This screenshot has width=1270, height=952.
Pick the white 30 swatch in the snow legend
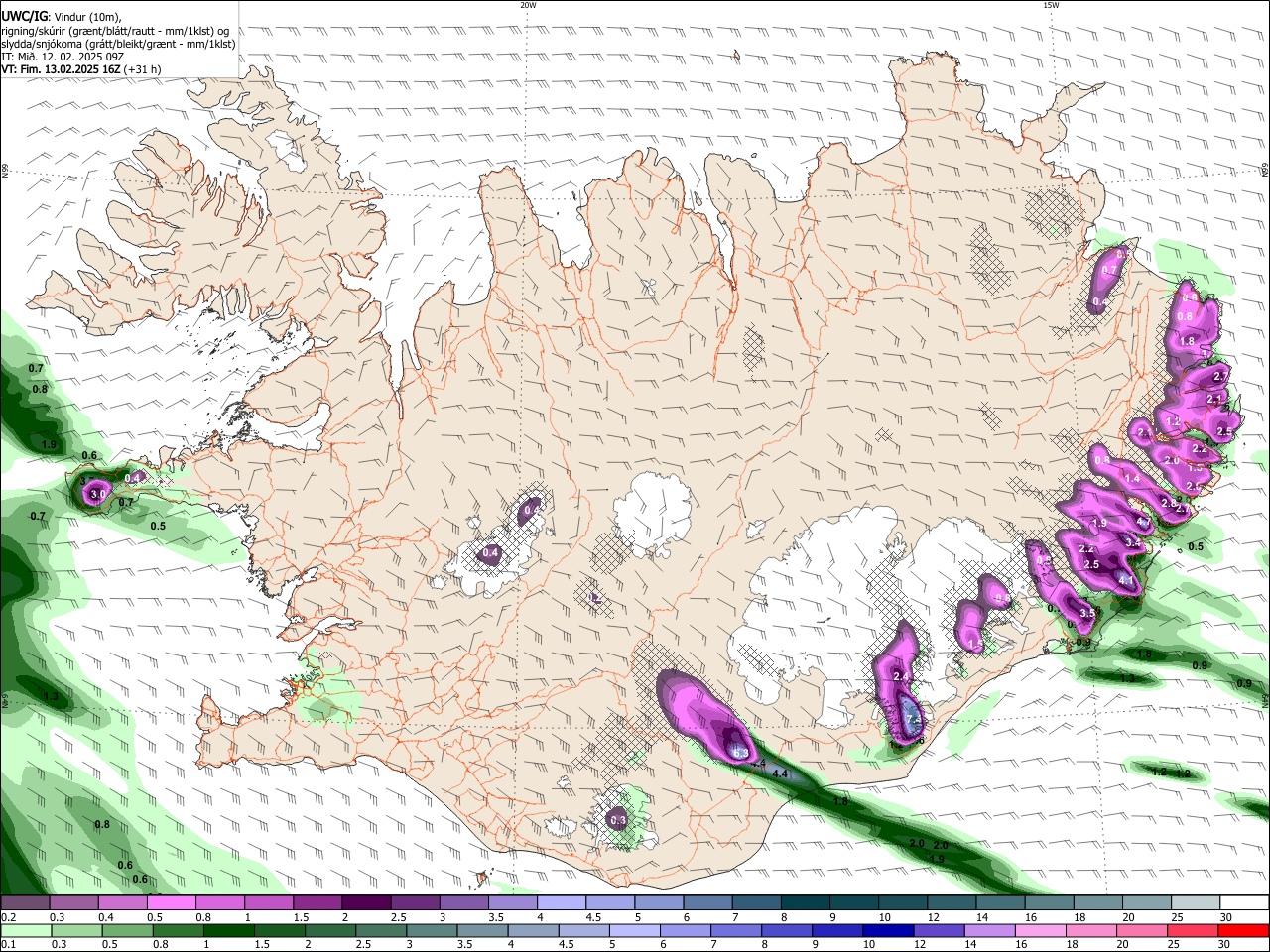point(1244,903)
